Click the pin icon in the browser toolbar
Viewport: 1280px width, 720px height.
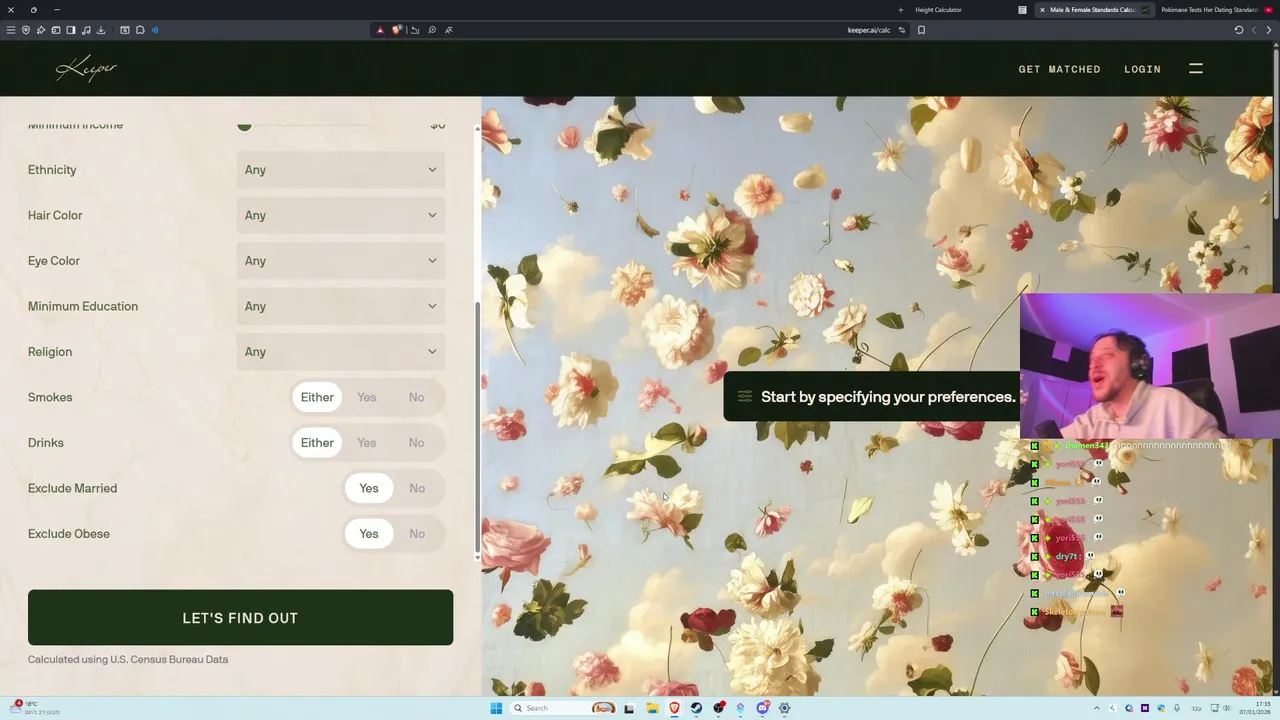41,30
